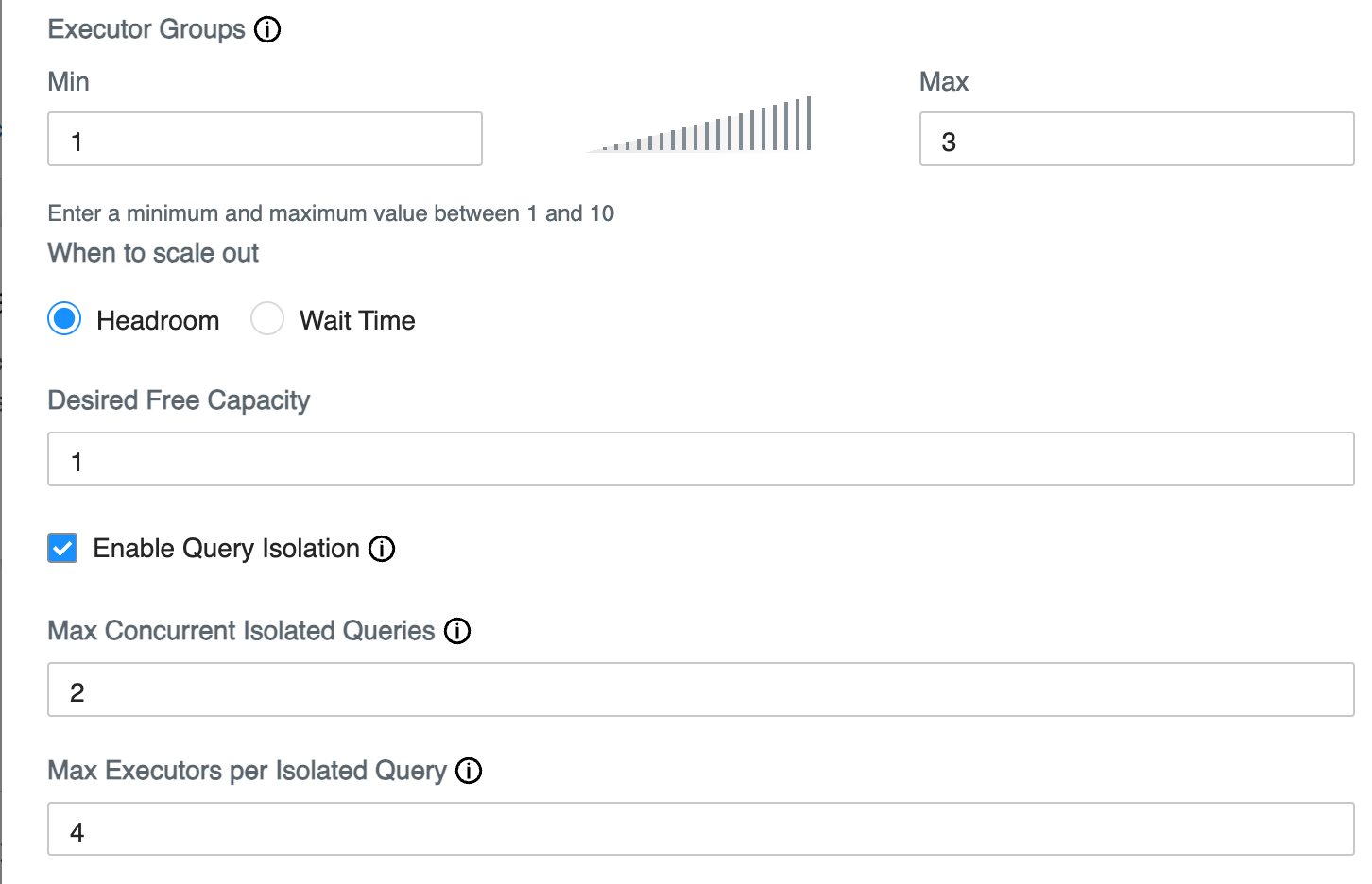This screenshot has width=1372, height=884.
Task: Uncheck the Enable Query Isolation checkbox
Action: coord(62,548)
